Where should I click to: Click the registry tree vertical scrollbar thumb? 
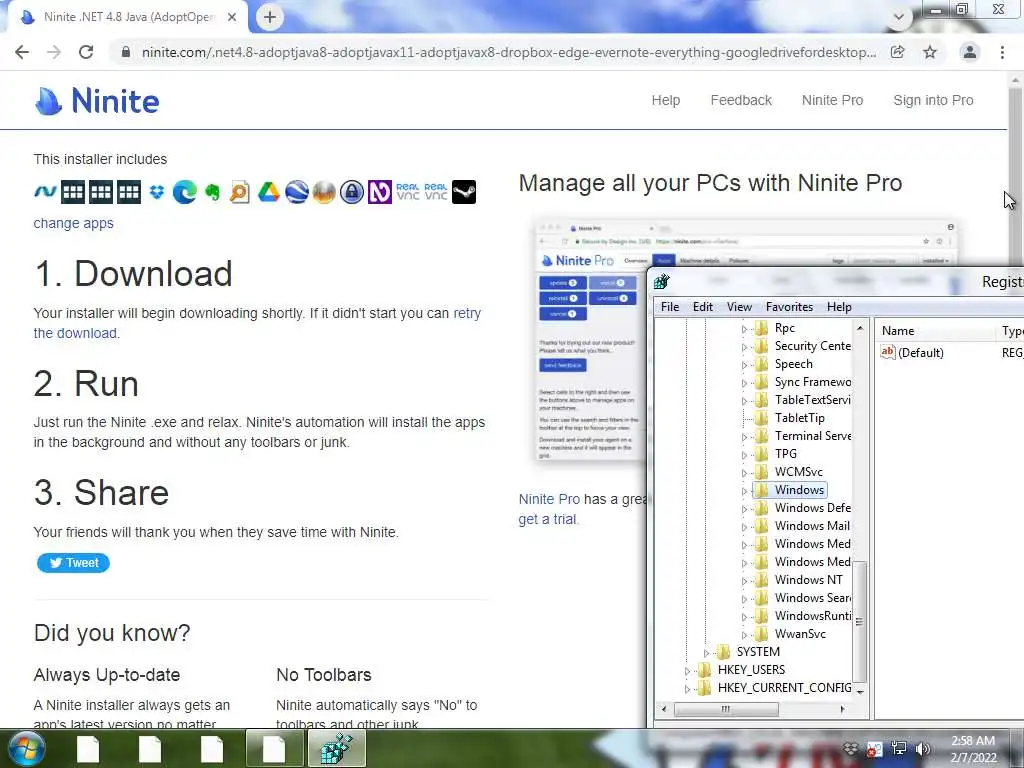(x=860, y=621)
